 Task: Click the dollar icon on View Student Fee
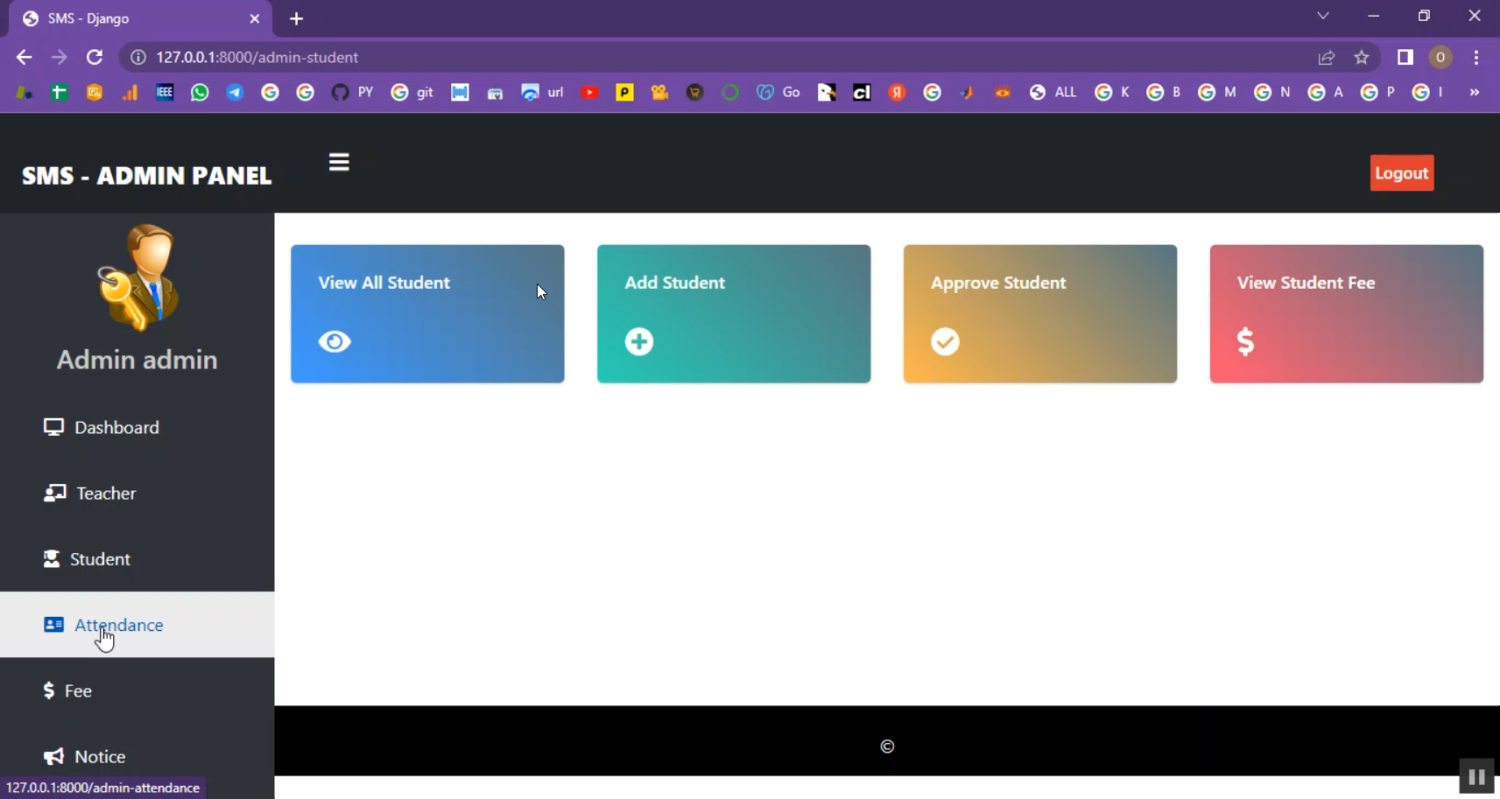(1245, 342)
